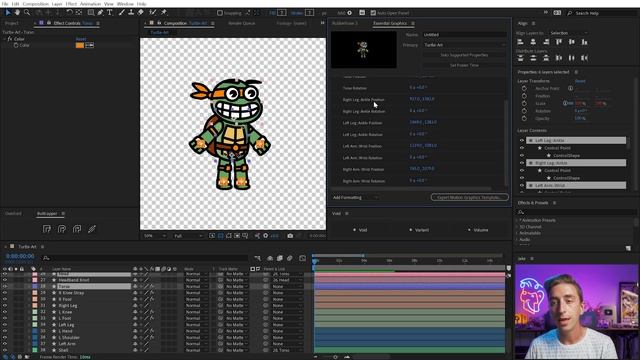The width and height of the screenshot is (640, 360).
Task: Toggle the Anchor Point stopwatch
Action: 524,88
